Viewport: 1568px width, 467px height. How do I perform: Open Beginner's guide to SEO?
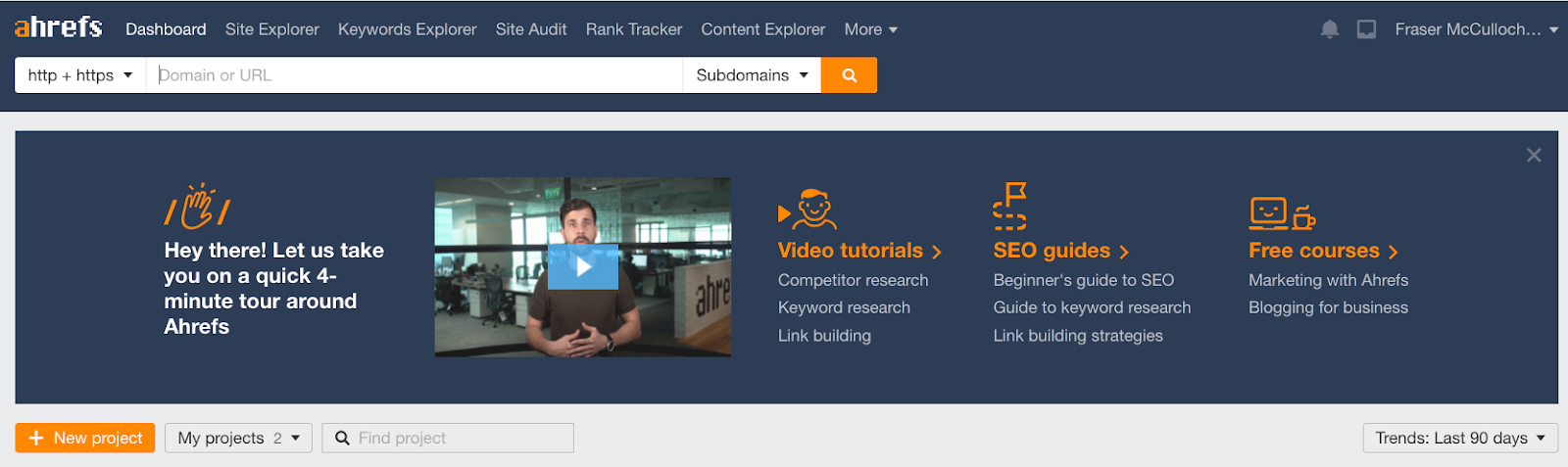[x=1083, y=280]
